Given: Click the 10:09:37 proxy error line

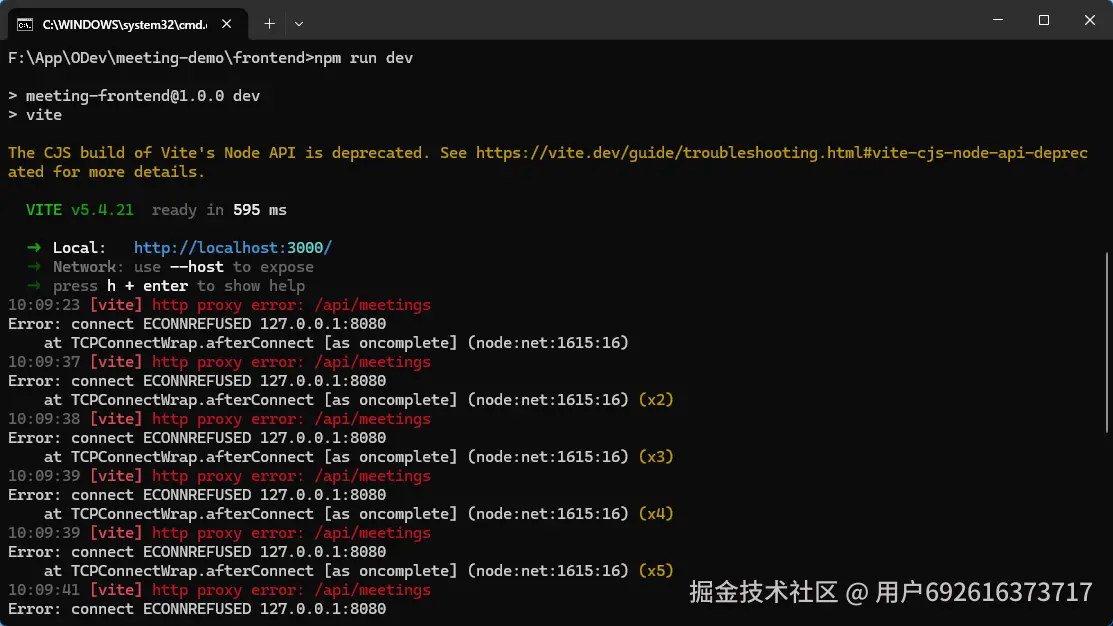Looking at the screenshot, I should (219, 362).
